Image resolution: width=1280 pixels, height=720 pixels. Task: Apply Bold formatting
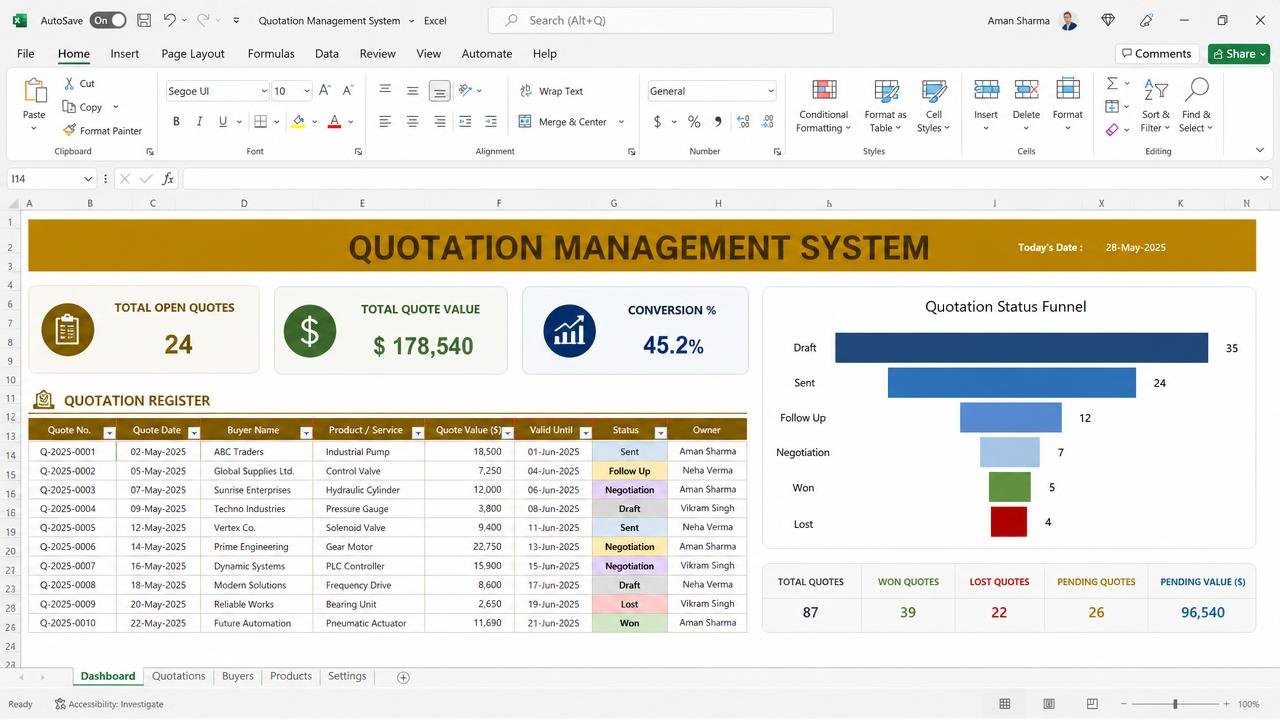pos(176,122)
